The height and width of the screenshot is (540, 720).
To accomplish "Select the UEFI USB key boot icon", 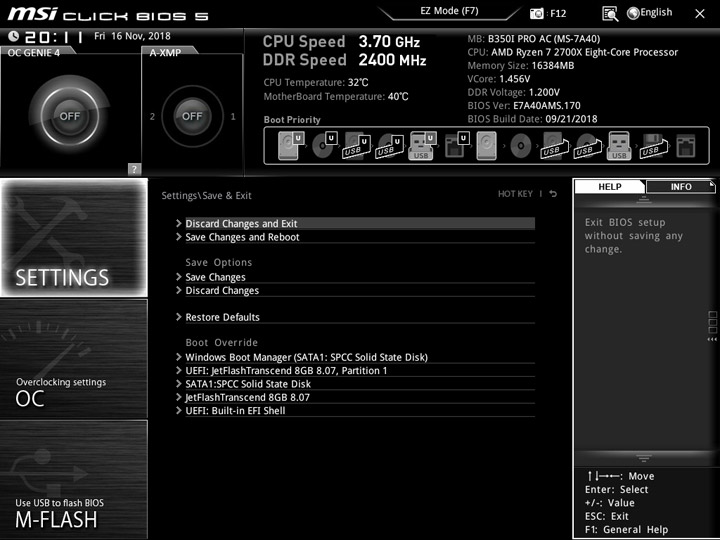I will click(422, 146).
